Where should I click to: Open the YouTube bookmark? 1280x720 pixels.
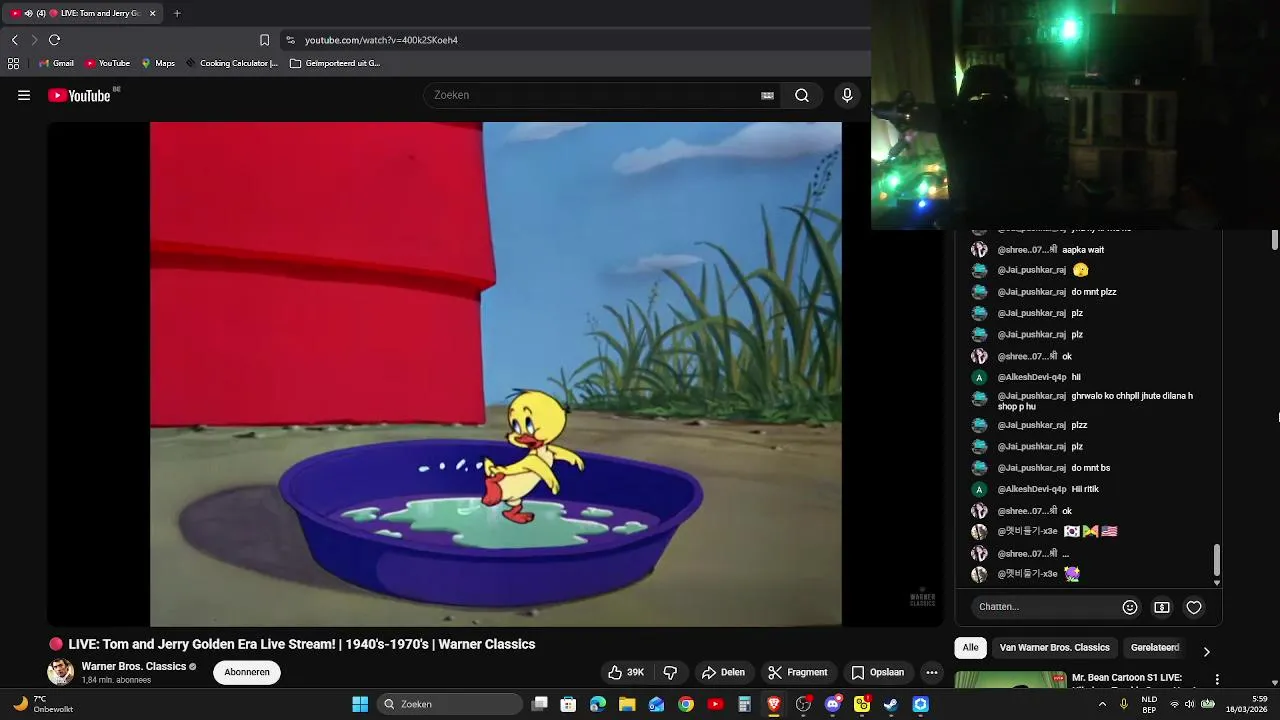tap(108, 63)
